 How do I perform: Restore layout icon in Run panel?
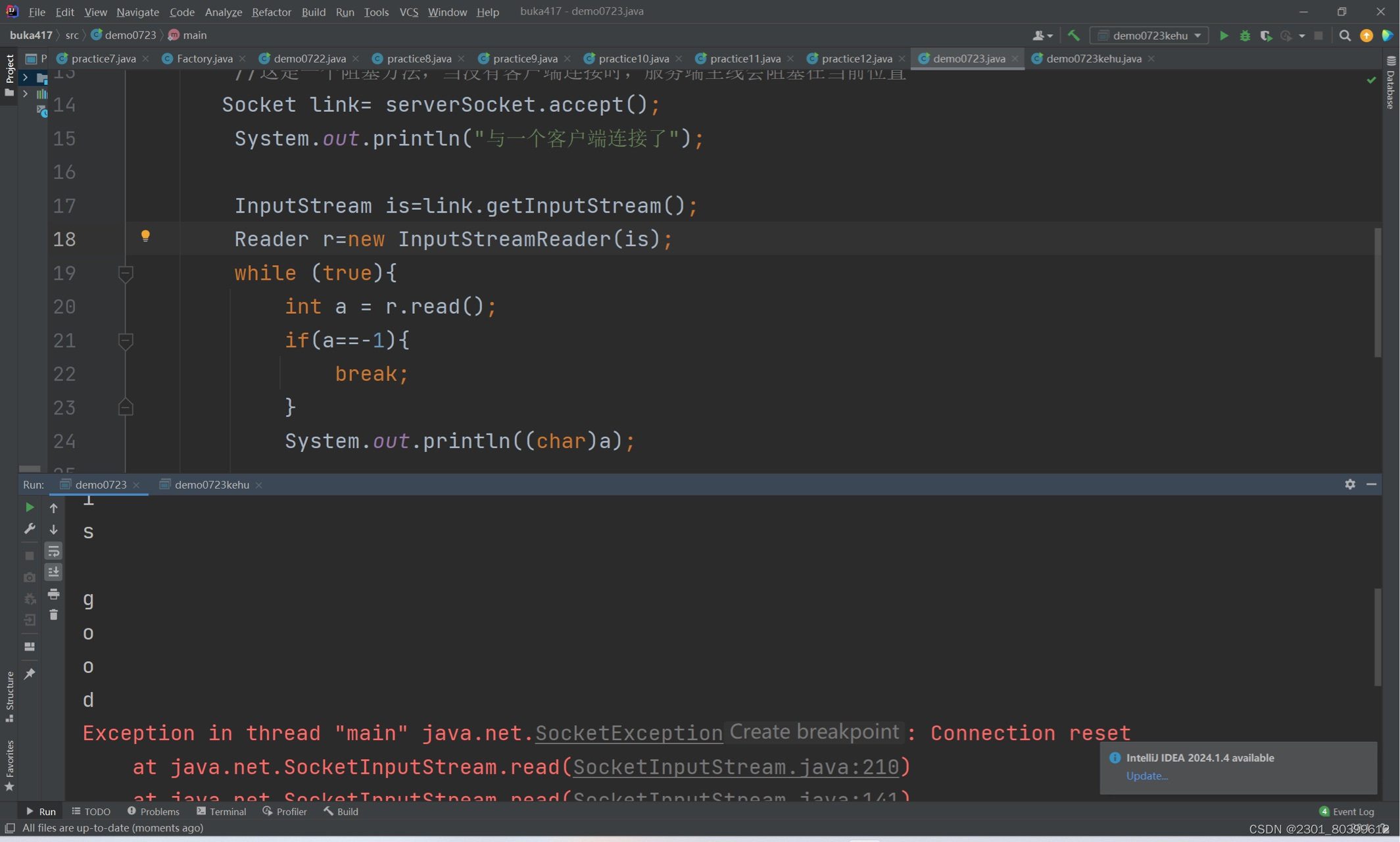[30, 647]
